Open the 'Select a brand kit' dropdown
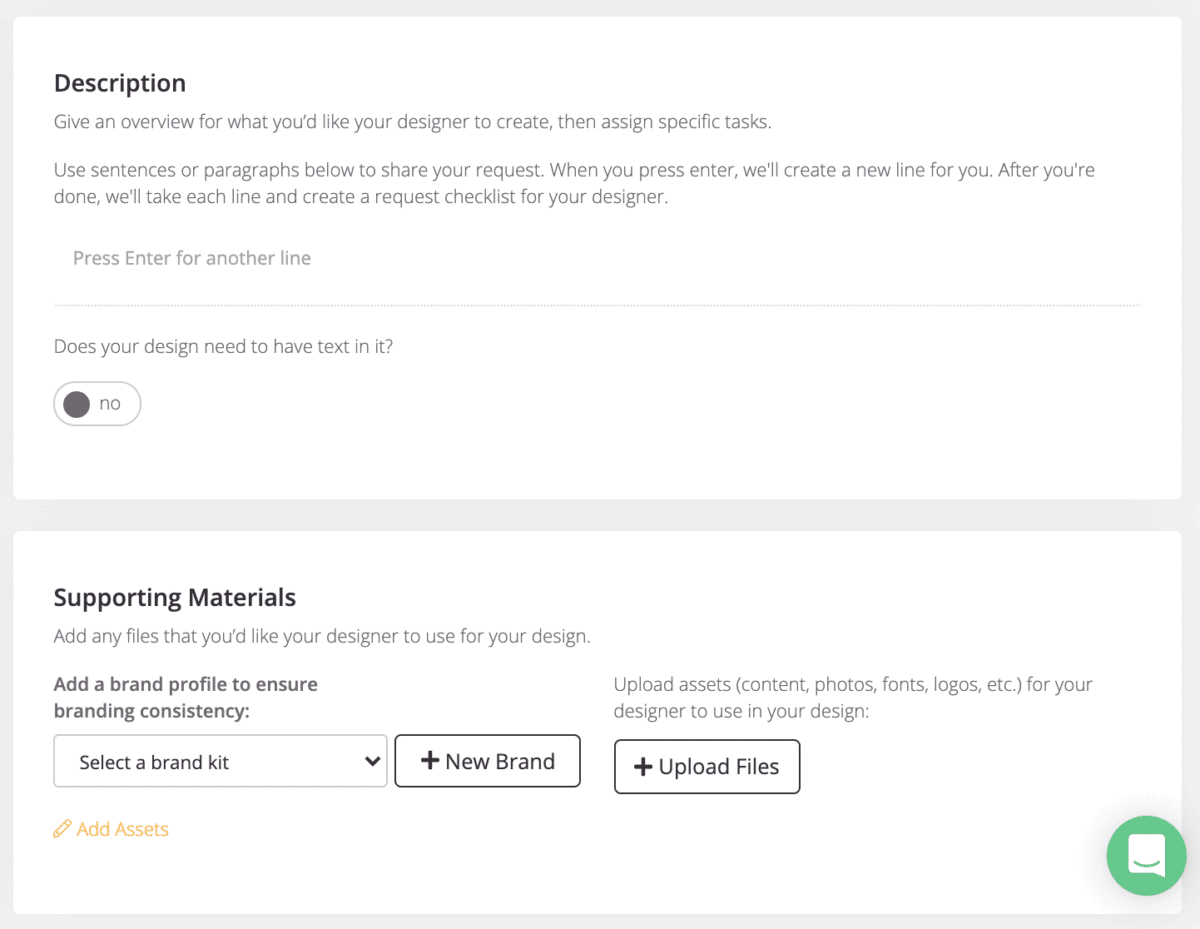1200x929 pixels. click(220, 760)
